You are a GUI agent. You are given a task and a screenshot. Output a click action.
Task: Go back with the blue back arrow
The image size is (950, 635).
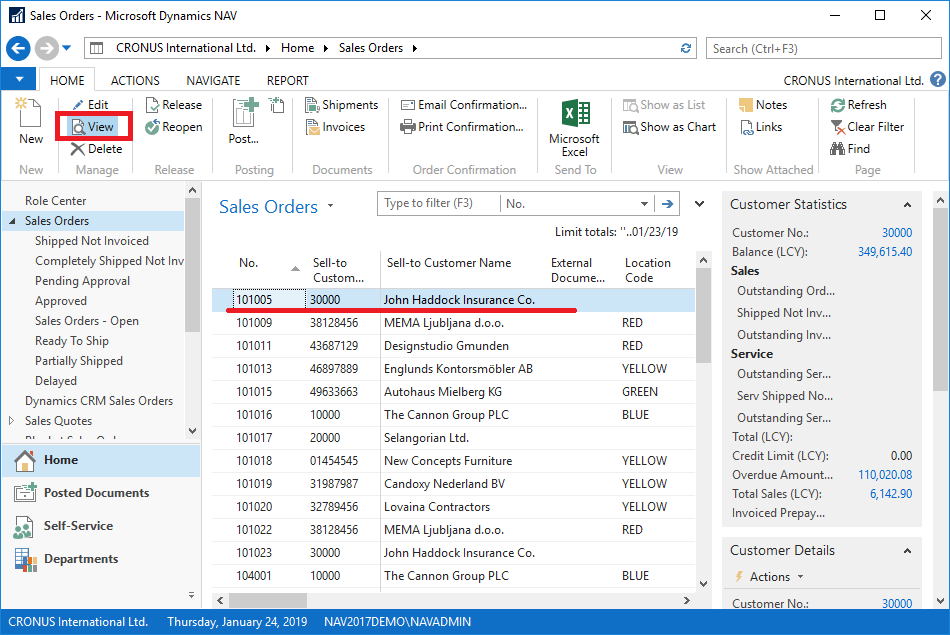pos(18,48)
